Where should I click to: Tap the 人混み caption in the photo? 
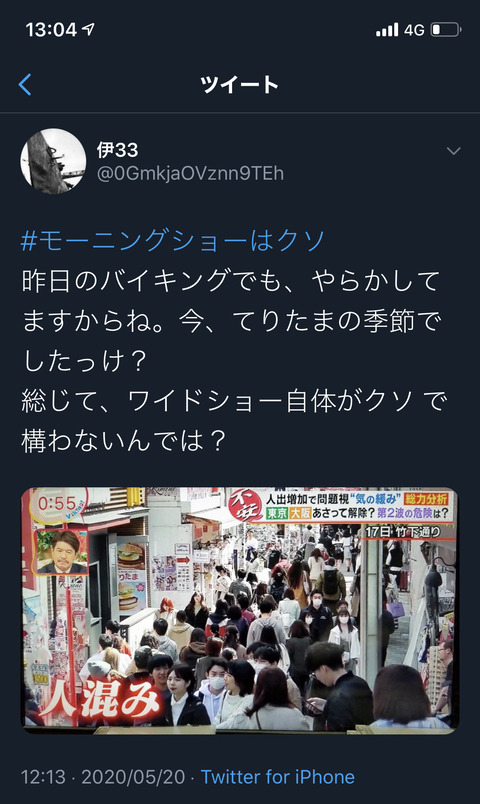coord(99,697)
